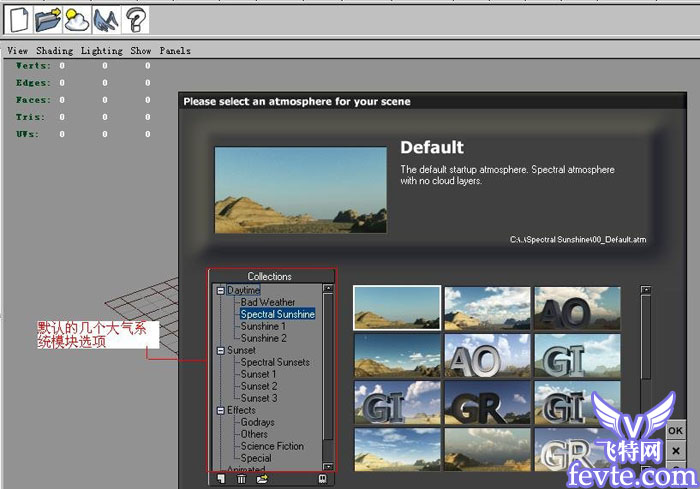Click the OK button

[x=675, y=430]
